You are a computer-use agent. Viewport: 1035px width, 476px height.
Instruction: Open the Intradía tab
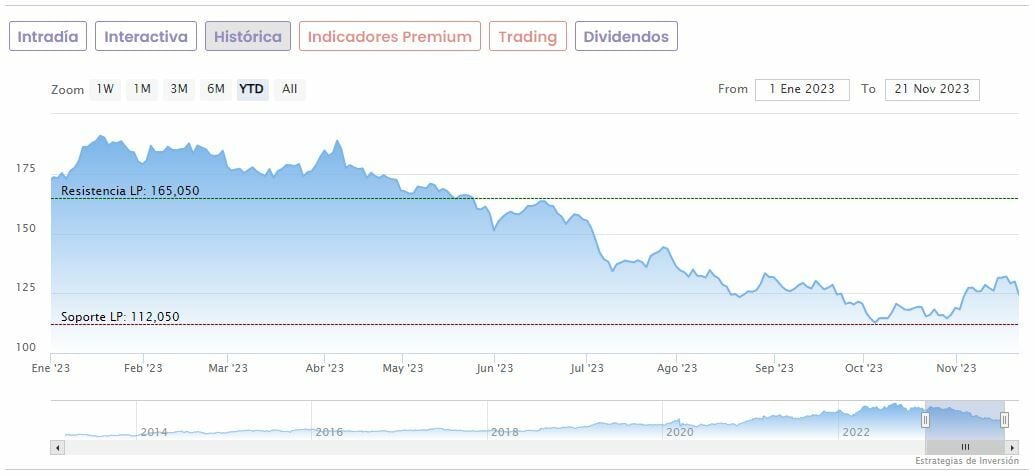click(x=48, y=37)
